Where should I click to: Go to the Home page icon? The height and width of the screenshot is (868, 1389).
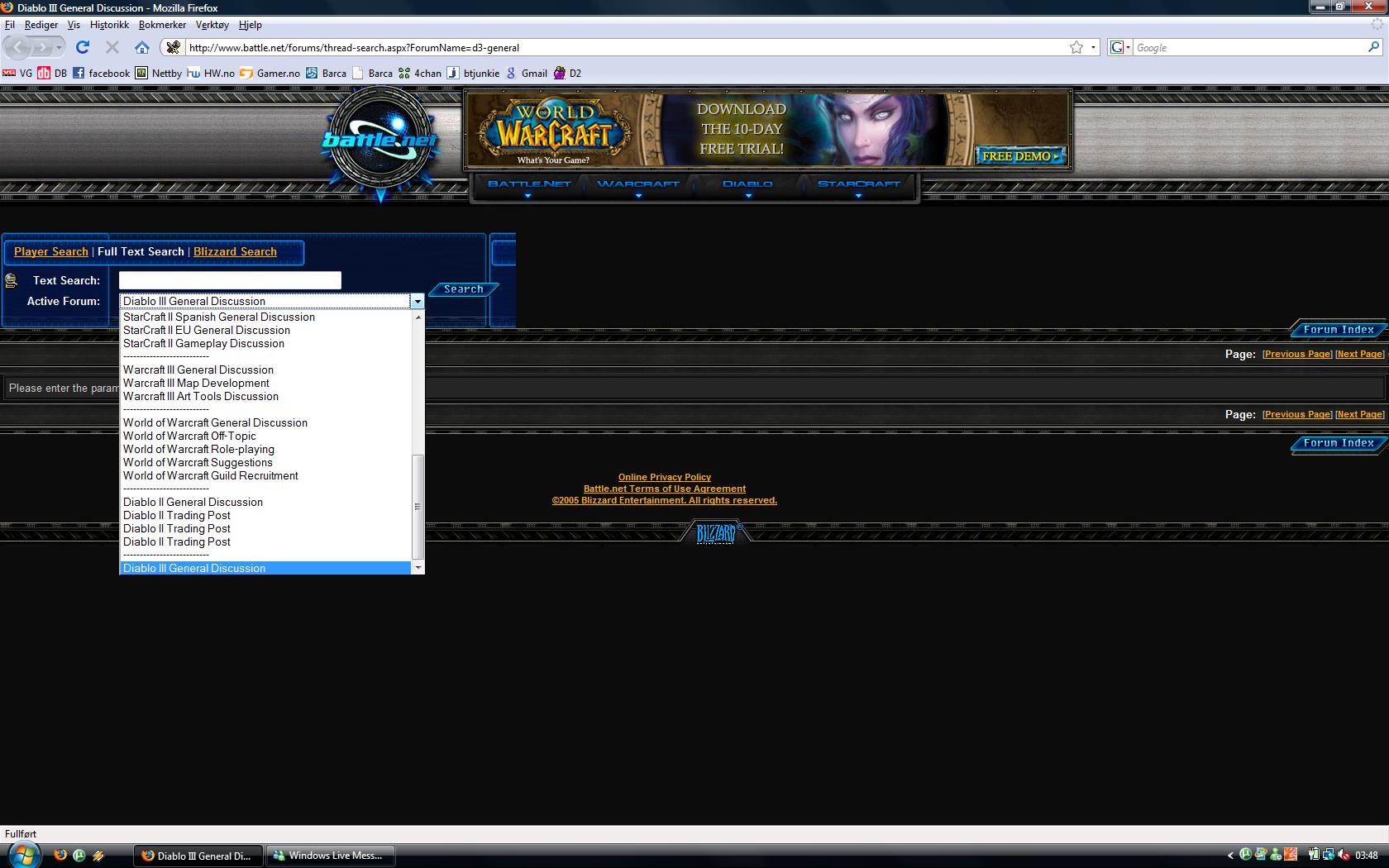pos(142,47)
